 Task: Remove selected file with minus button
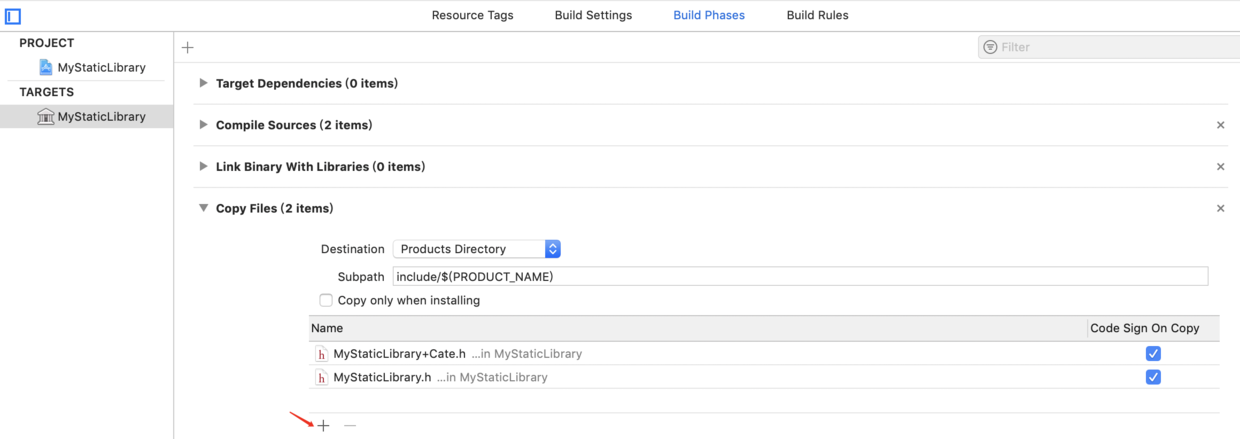pos(350,426)
